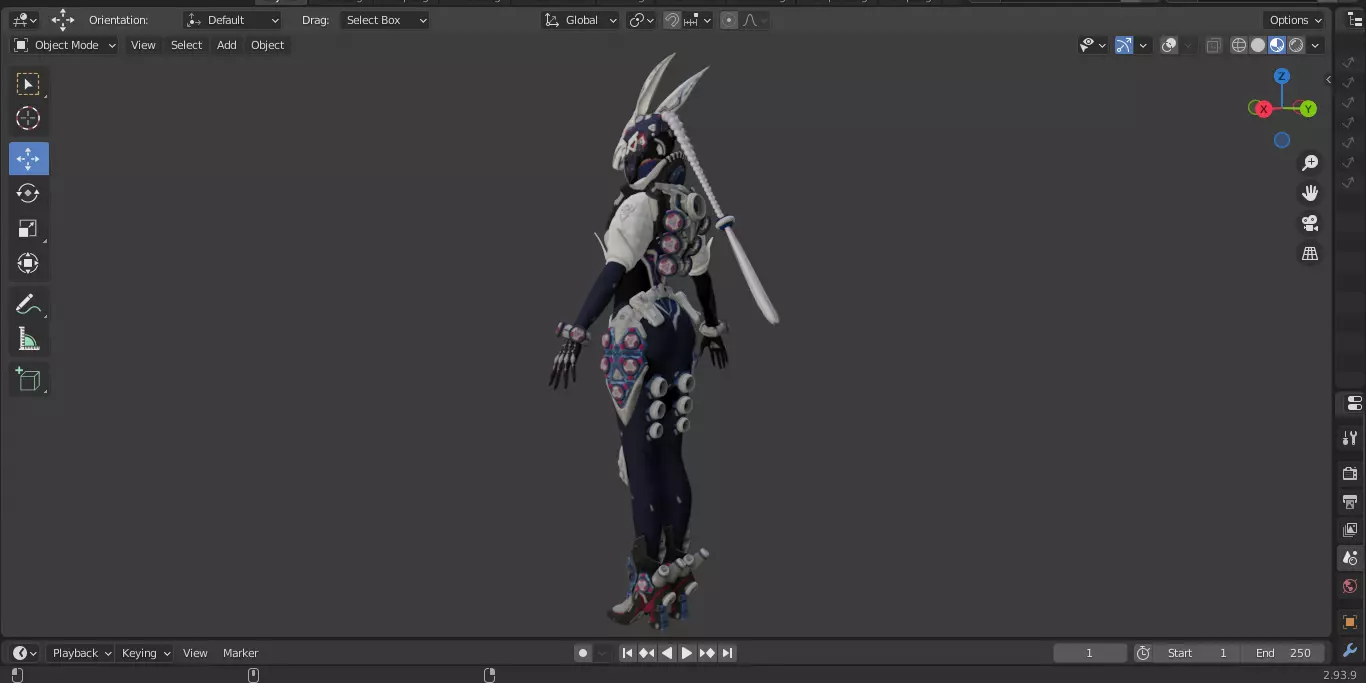Choose the Move tool
The image size is (1366, 683).
tap(28, 159)
